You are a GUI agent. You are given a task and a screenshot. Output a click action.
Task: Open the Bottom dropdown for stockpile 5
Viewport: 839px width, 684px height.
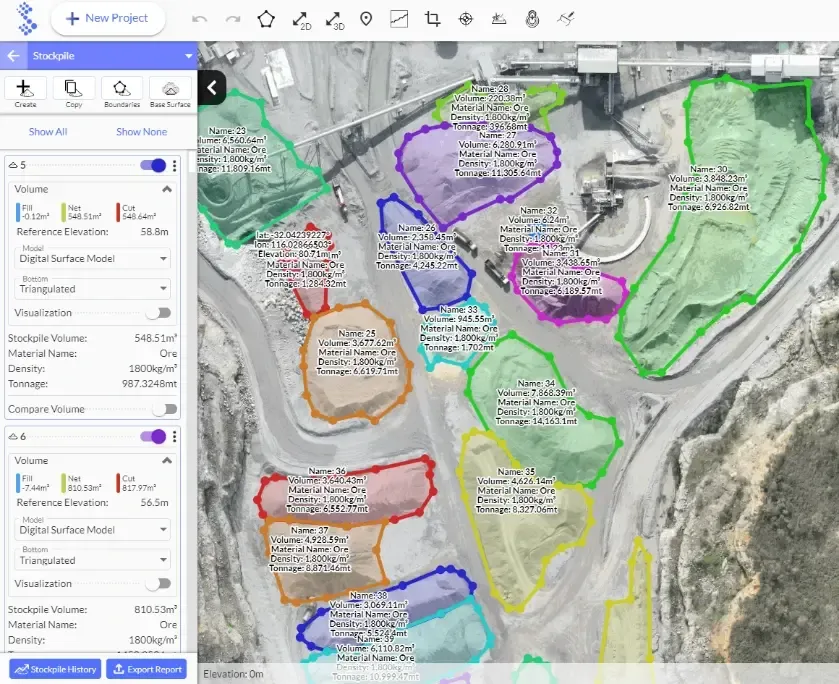pyautogui.click(x=93, y=288)
